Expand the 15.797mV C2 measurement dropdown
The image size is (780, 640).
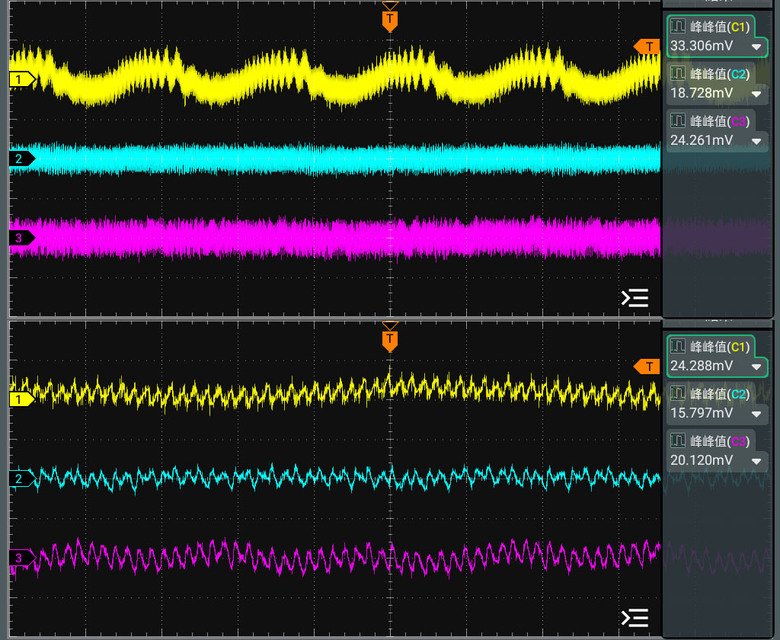click(757, 414)
